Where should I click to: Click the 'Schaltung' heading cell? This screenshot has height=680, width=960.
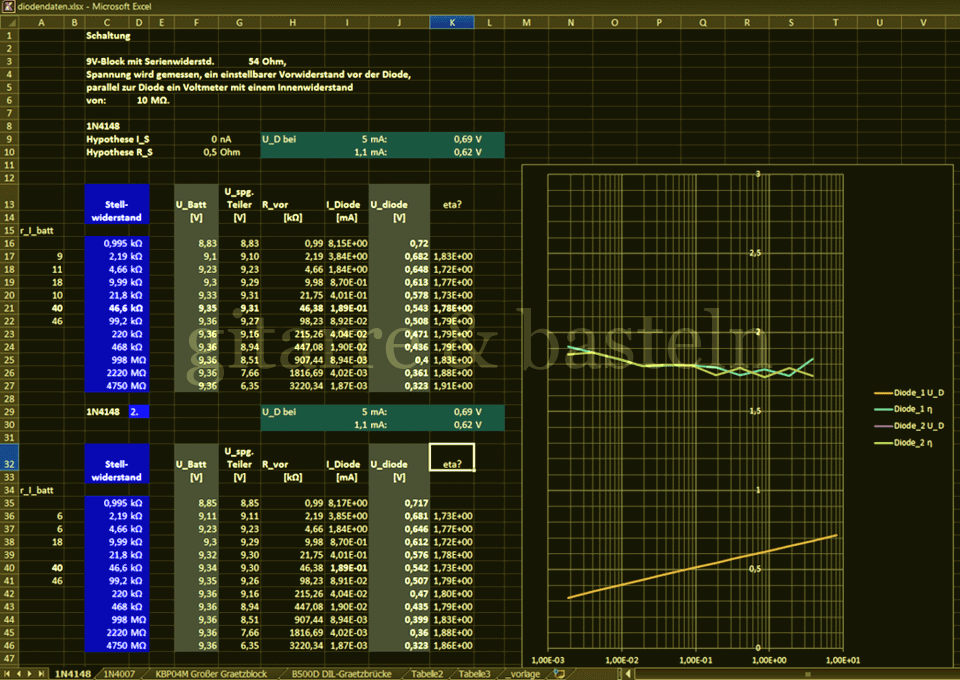click(x=108, y=35)
